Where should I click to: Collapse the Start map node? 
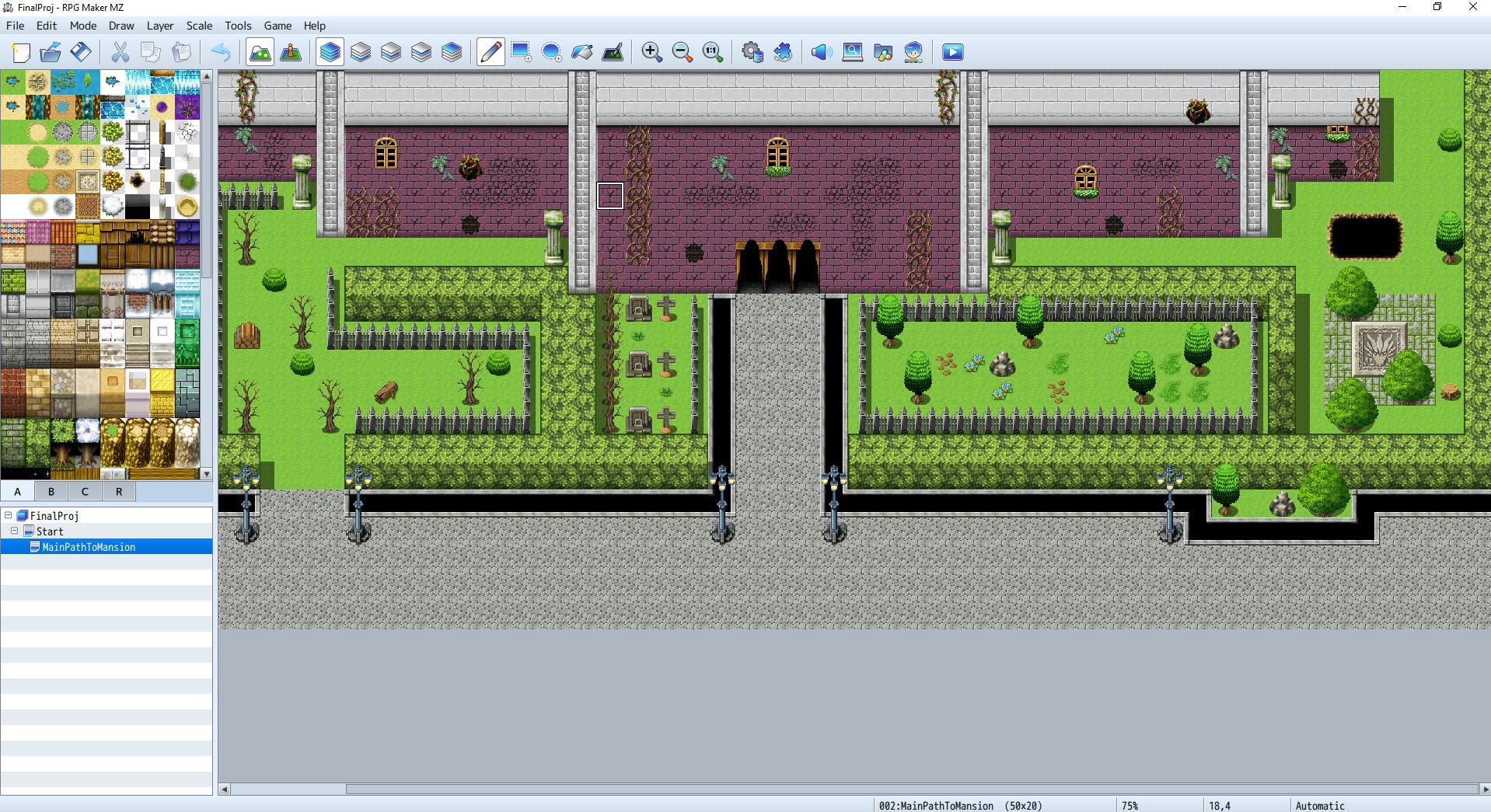(15, 531)
